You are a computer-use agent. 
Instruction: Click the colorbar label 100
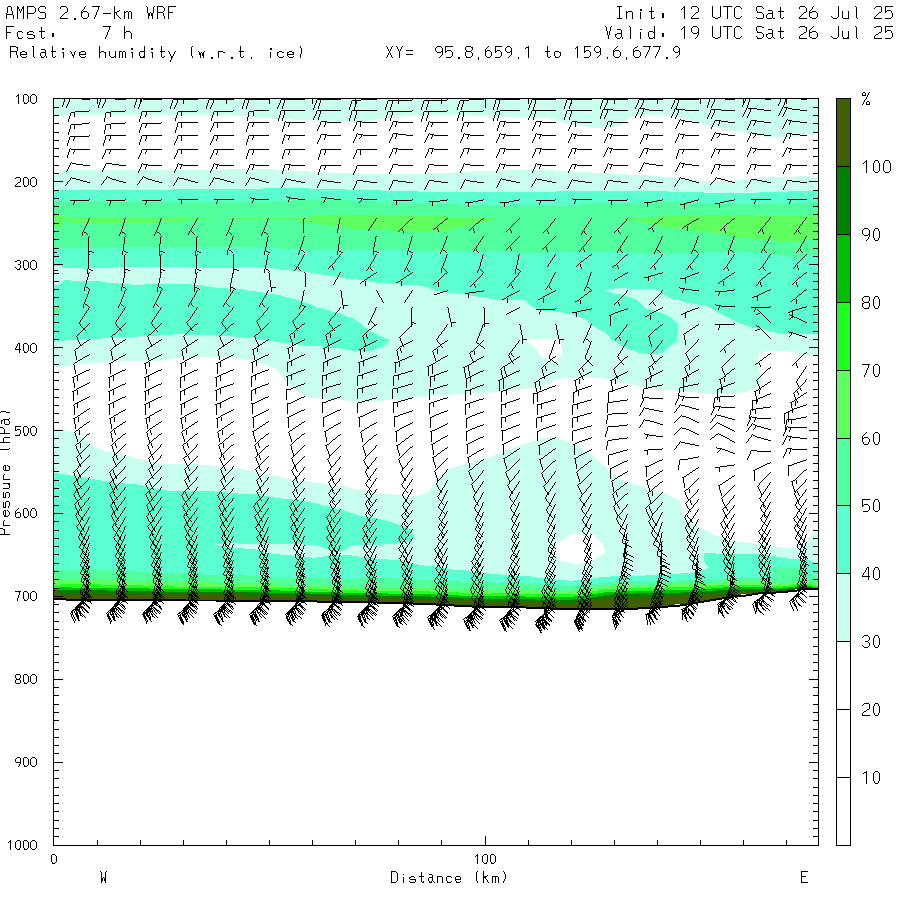[x=876, y=167]
